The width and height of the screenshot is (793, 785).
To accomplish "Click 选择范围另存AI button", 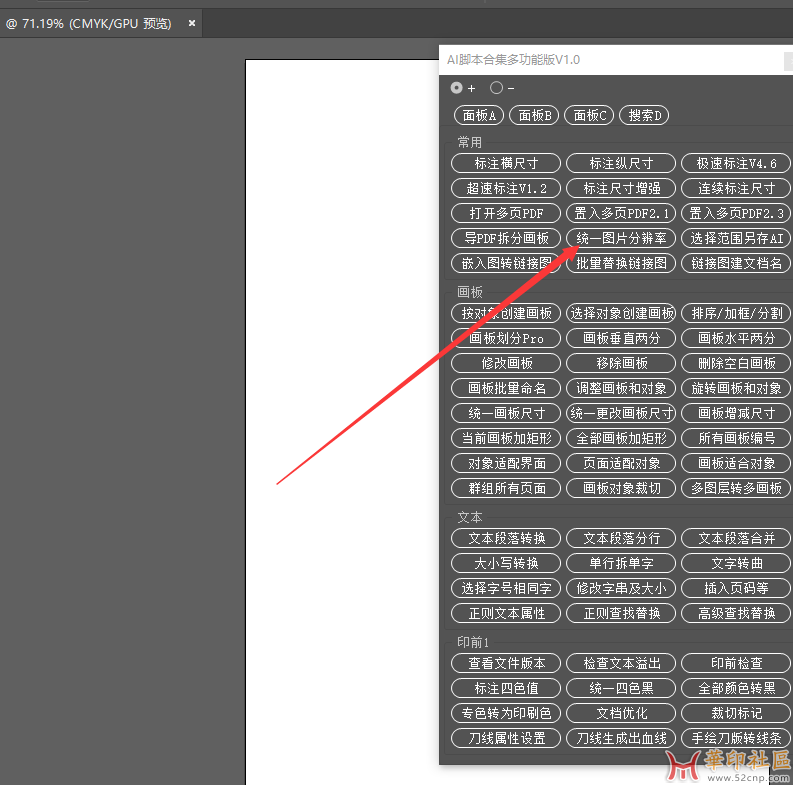I will point(736,238).
